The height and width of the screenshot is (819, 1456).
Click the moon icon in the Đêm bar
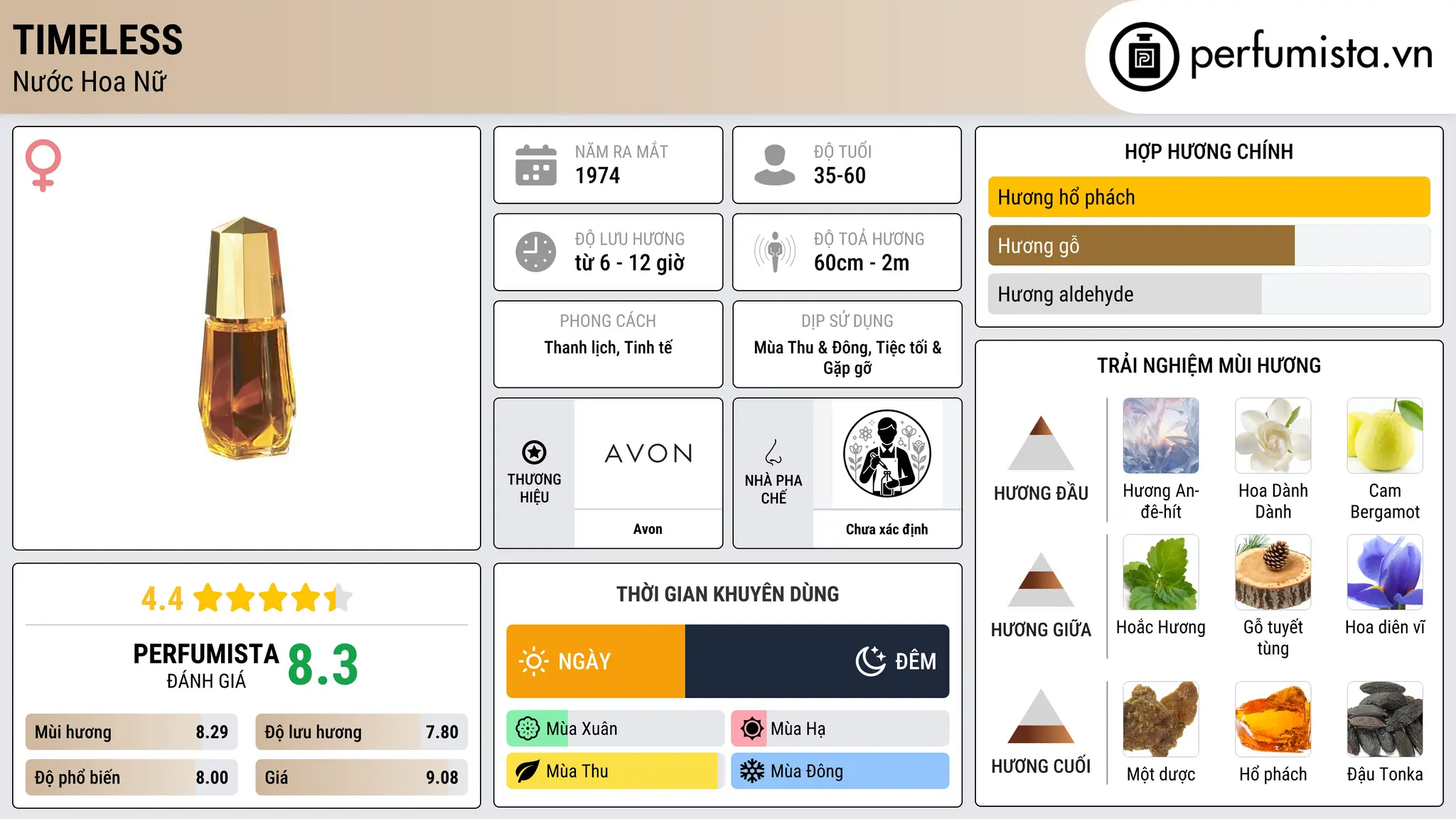click(870, 661)
